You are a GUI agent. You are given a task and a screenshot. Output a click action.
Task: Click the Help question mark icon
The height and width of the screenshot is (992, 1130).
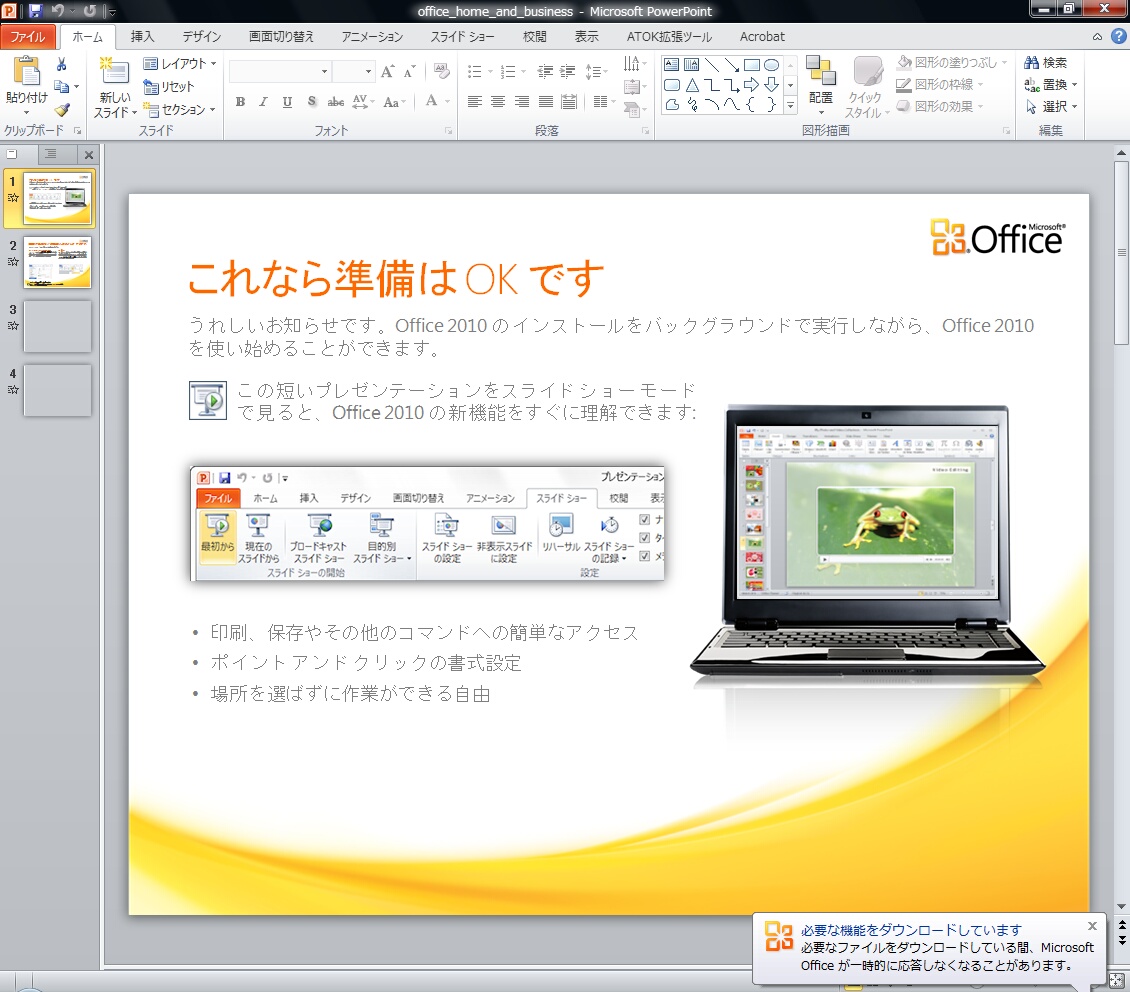(1118, 36)
